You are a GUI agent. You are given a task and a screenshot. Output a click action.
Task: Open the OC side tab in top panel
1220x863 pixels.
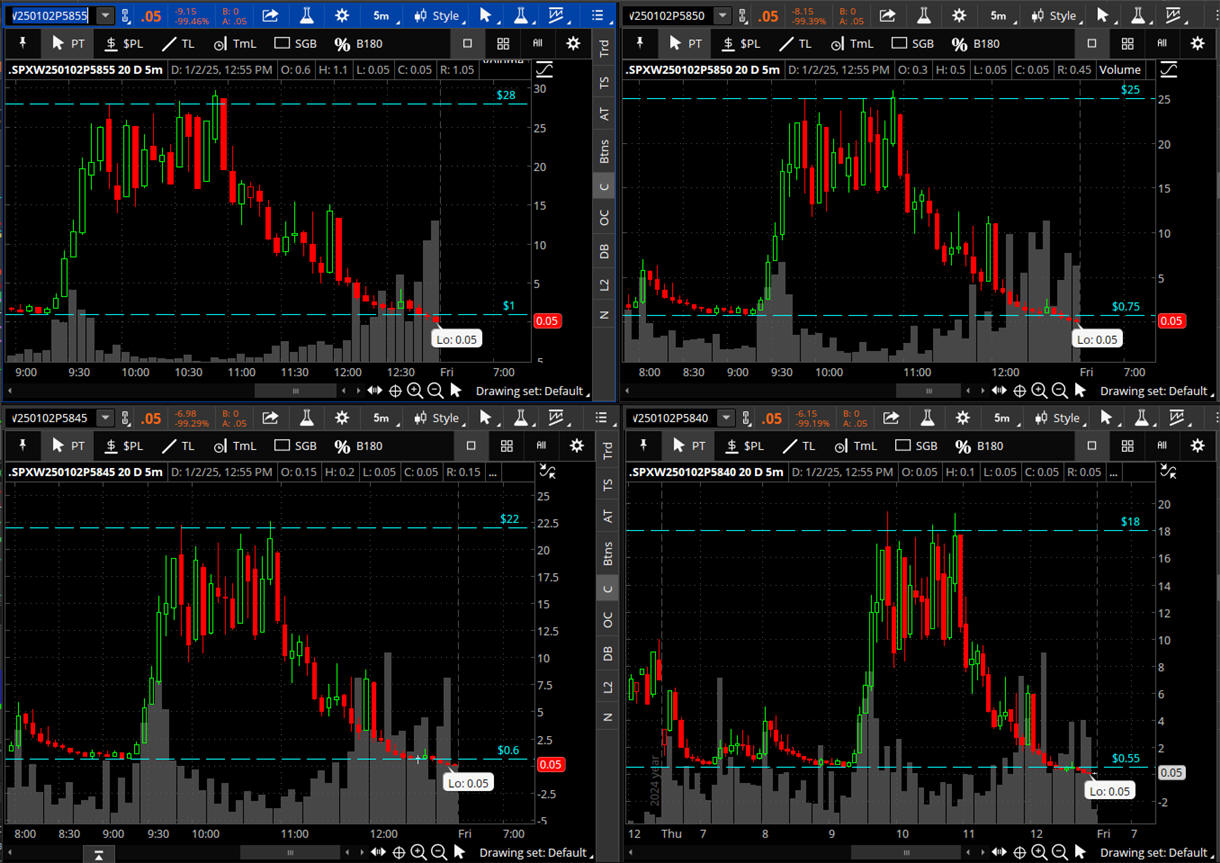(x=604, y=218)
